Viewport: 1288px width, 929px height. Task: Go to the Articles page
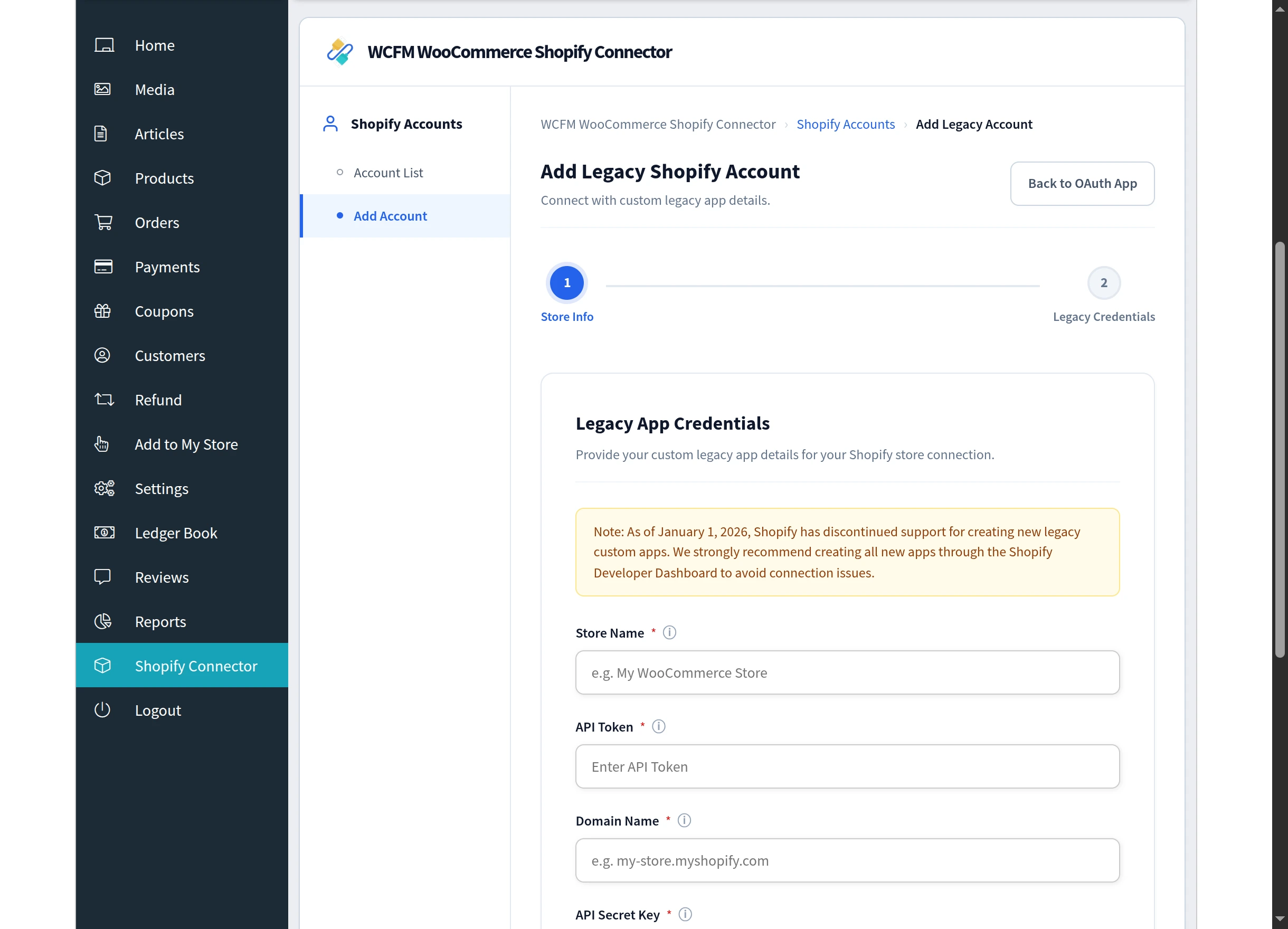point(182,134)
